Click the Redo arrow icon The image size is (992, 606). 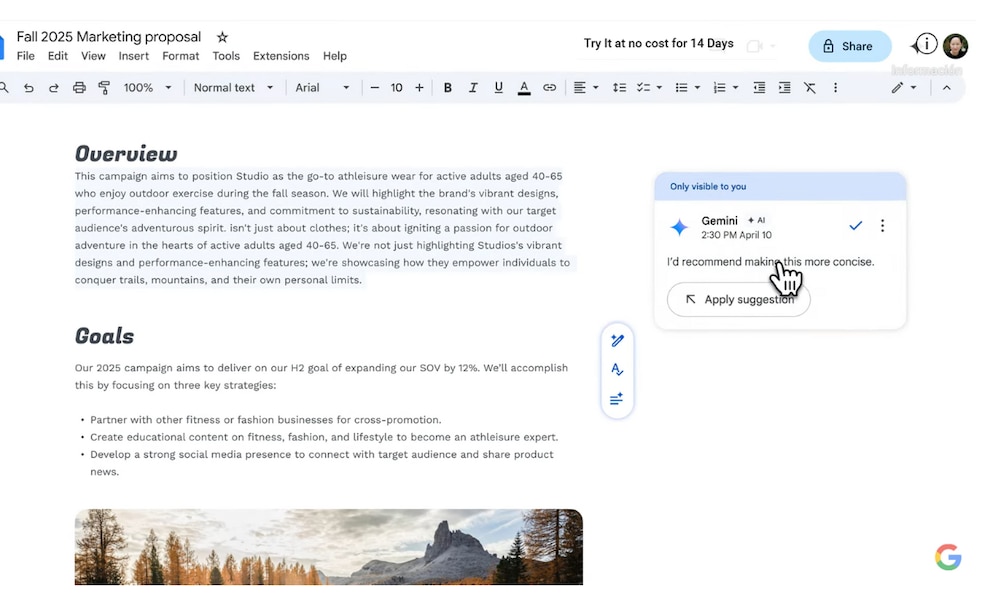(54, 88)
